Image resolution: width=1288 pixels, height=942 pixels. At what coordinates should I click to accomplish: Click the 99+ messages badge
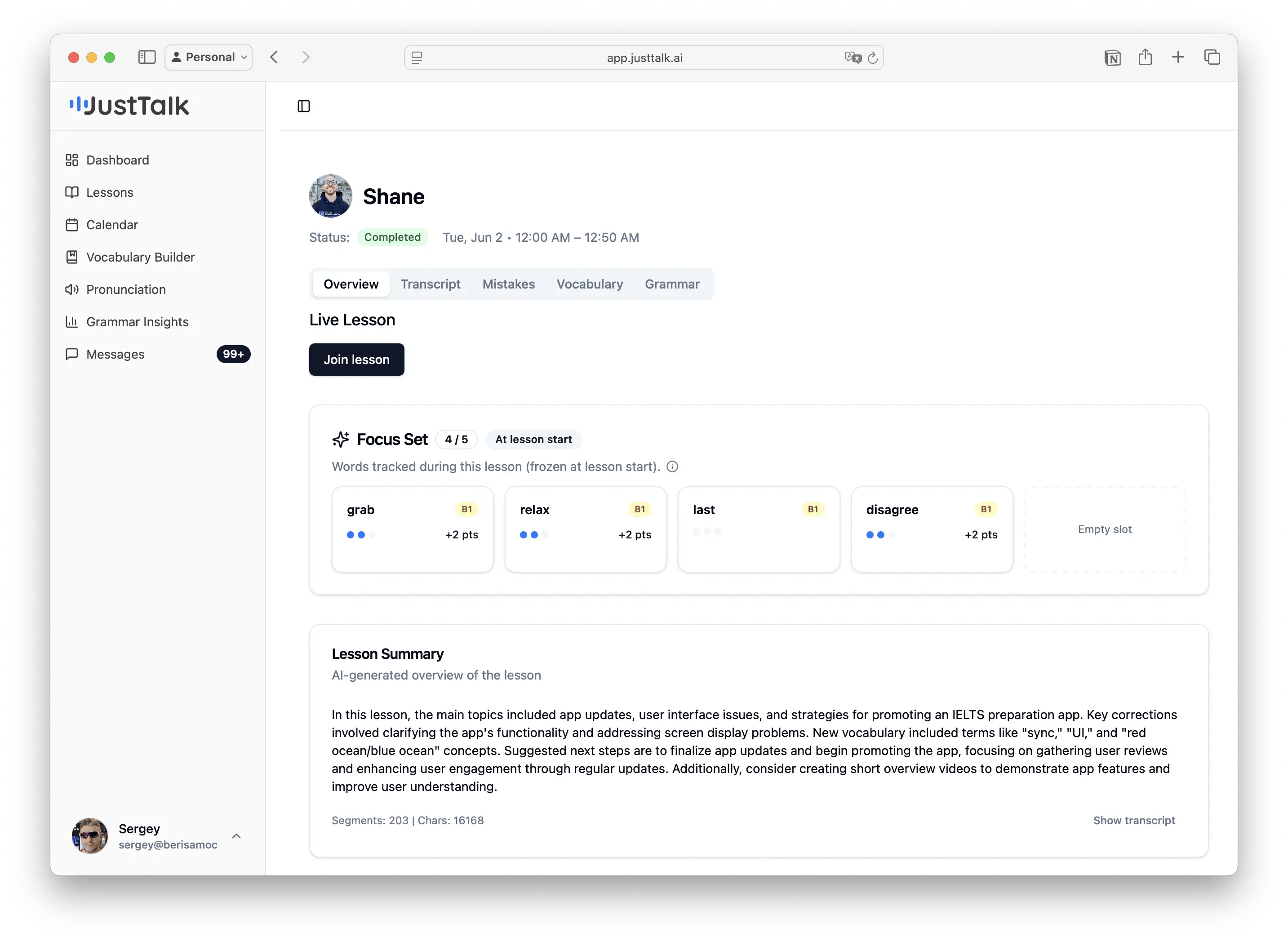(233, 354)
